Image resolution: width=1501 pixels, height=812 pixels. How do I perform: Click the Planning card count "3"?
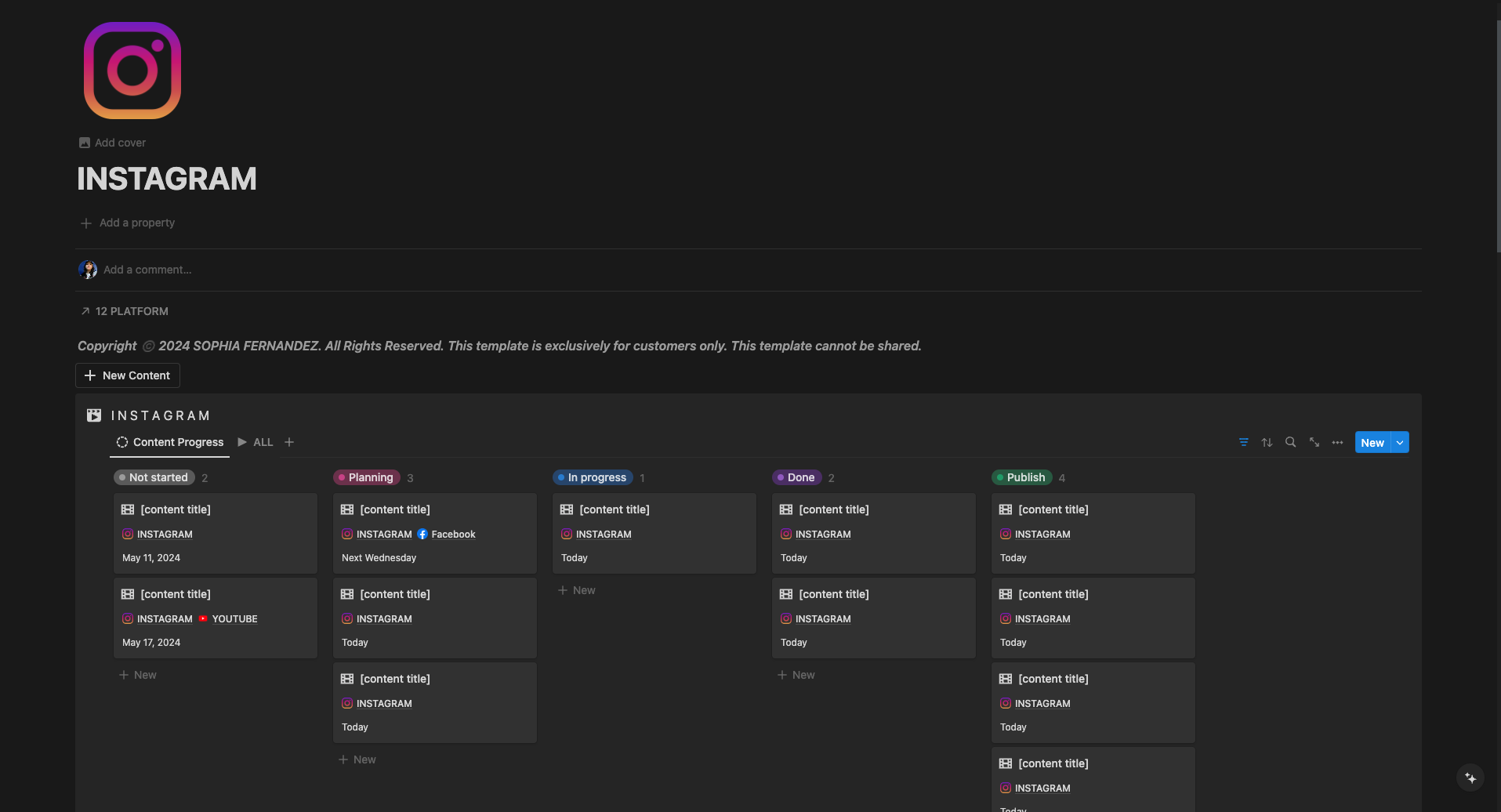410,478
